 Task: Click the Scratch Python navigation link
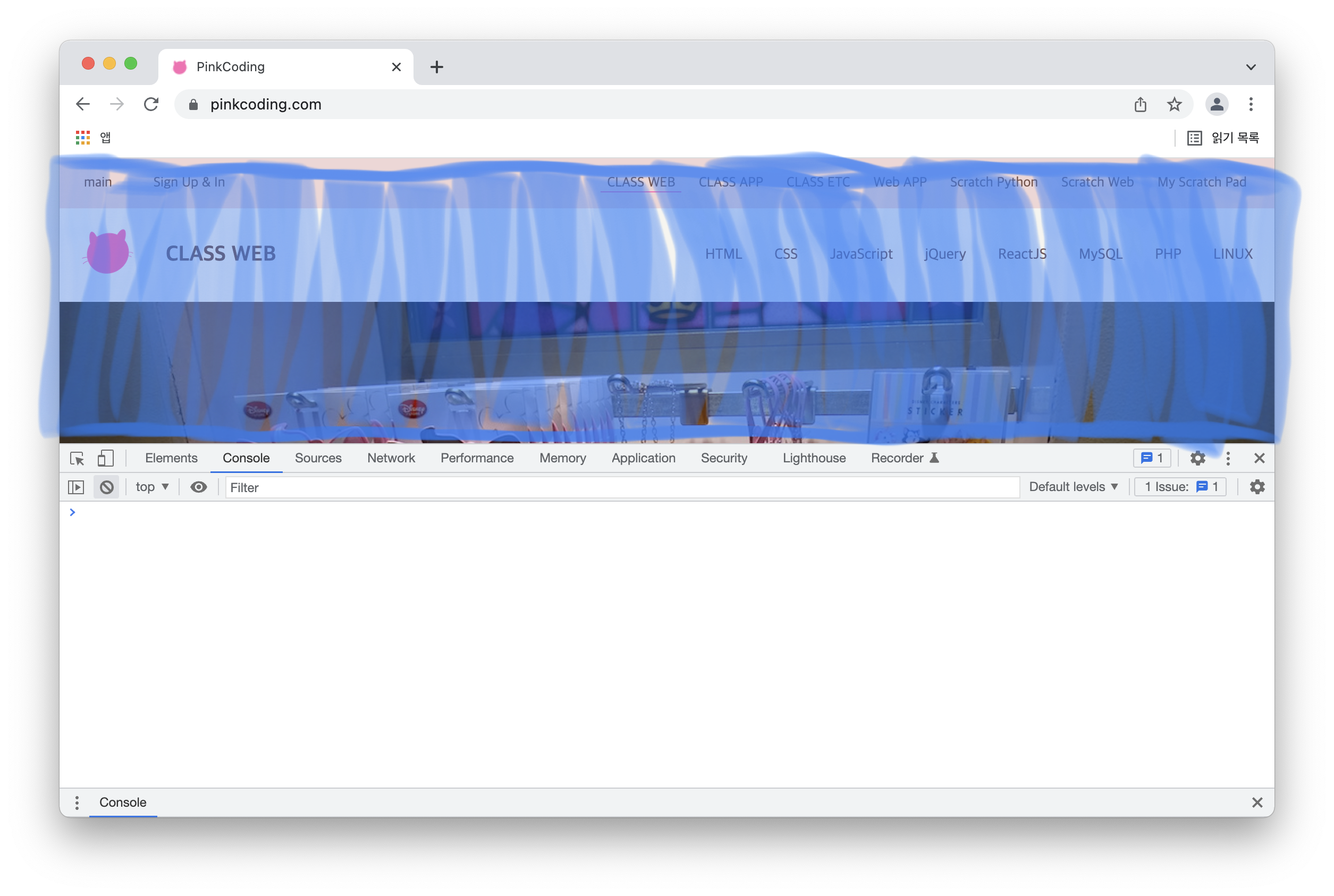click(992, 181)
